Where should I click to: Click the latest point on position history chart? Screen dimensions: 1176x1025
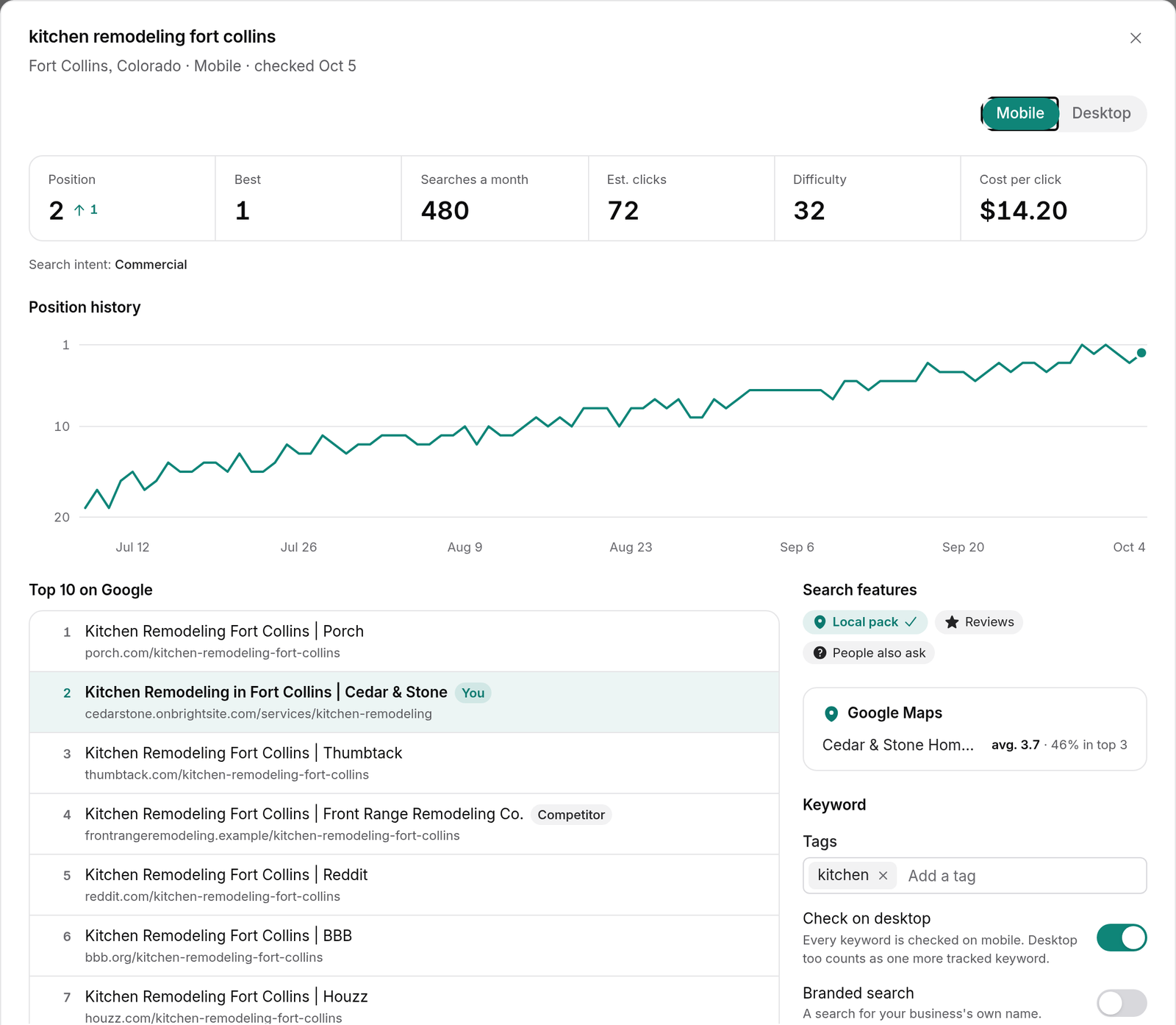click(x=1141, y=353)
